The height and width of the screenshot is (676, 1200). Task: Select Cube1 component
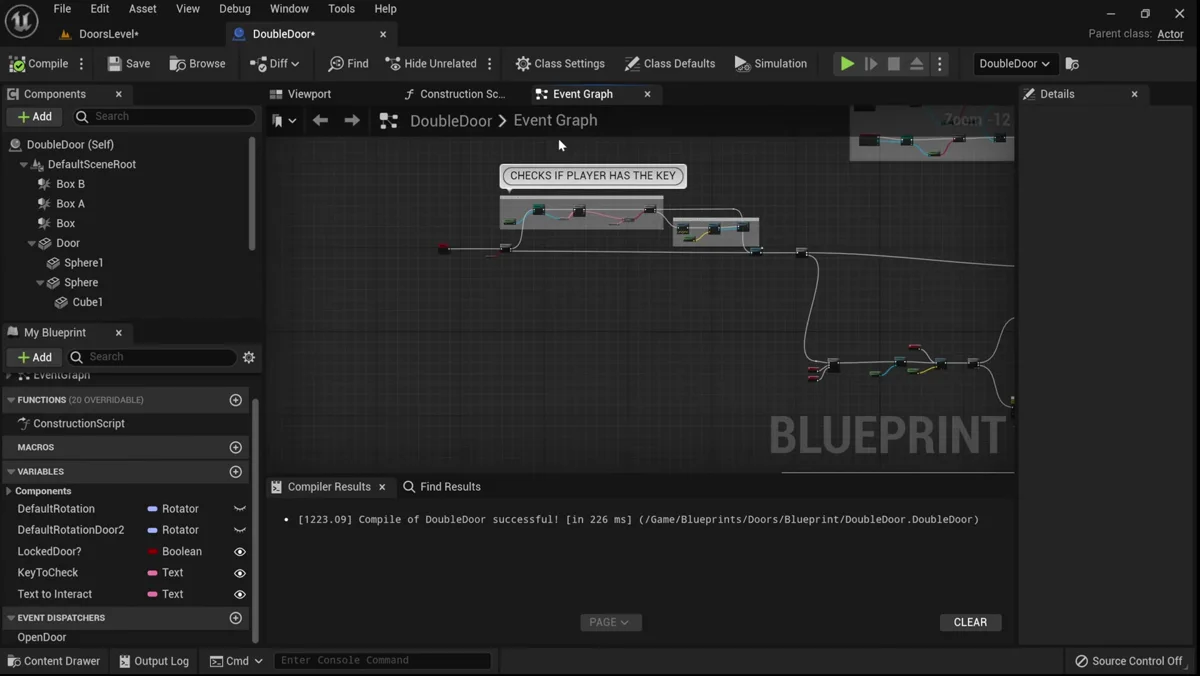point(87,302)
